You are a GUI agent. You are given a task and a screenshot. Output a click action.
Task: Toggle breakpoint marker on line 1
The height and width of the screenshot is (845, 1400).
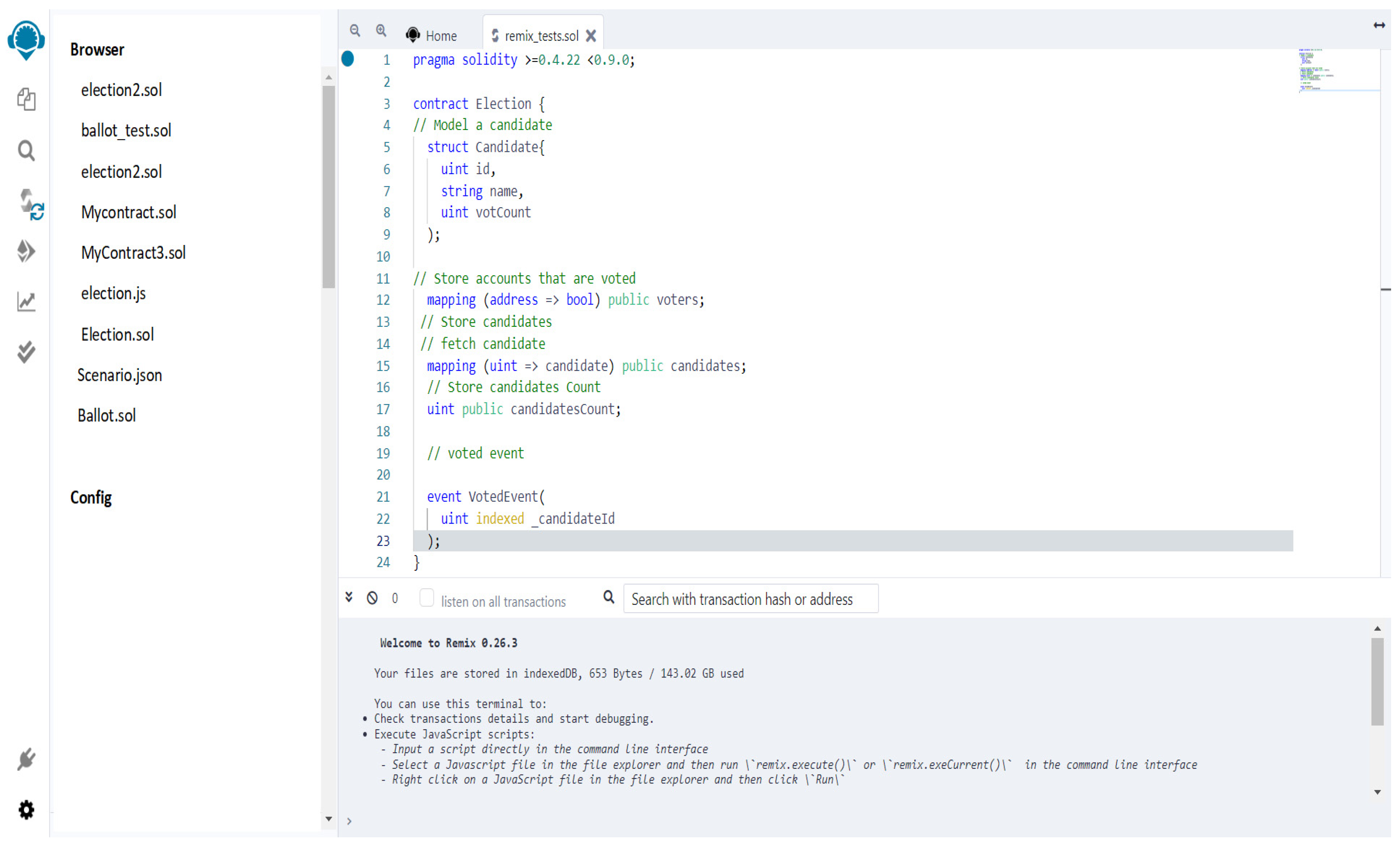click(348, 59)
